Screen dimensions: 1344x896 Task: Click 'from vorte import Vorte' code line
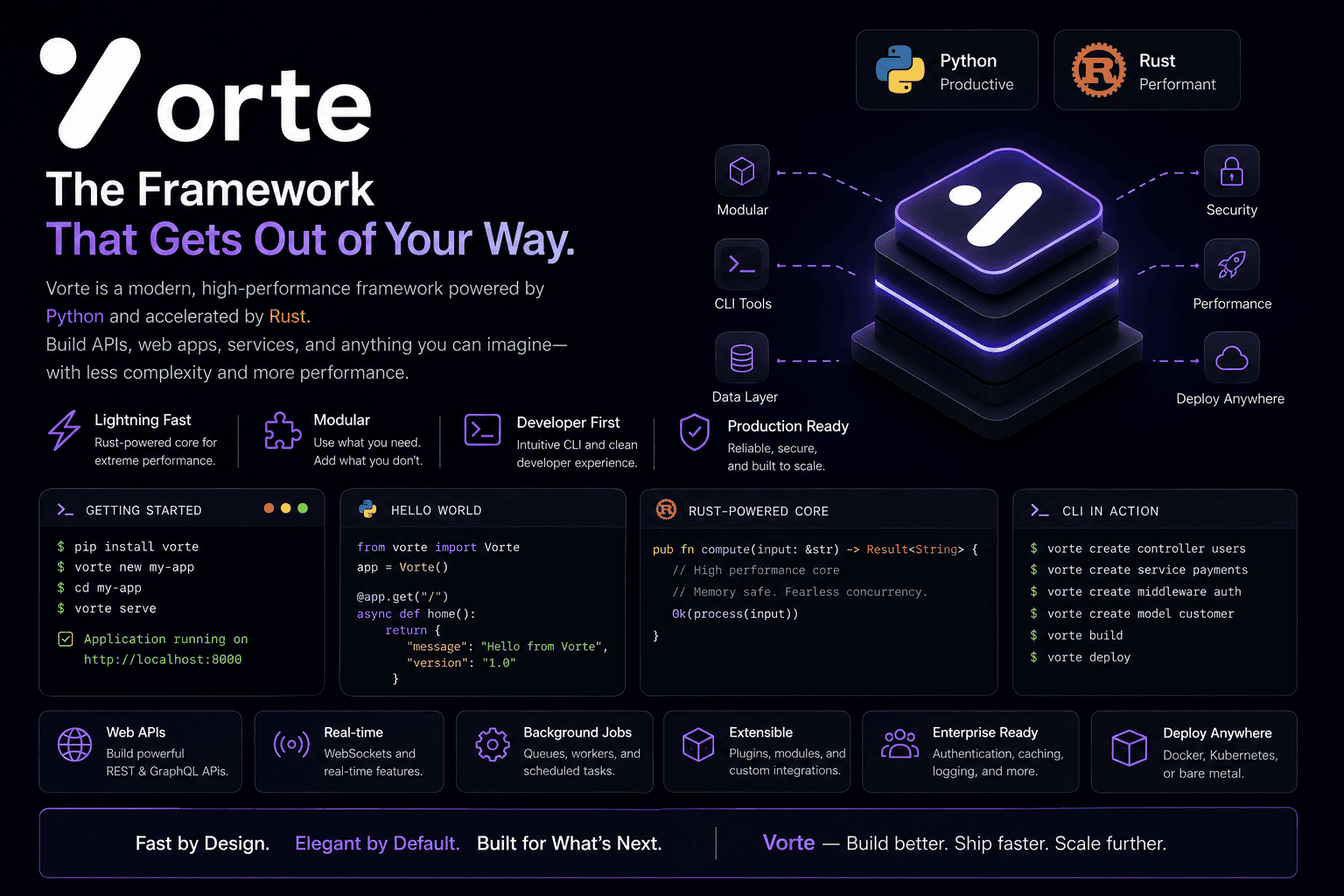pos(438,547)
